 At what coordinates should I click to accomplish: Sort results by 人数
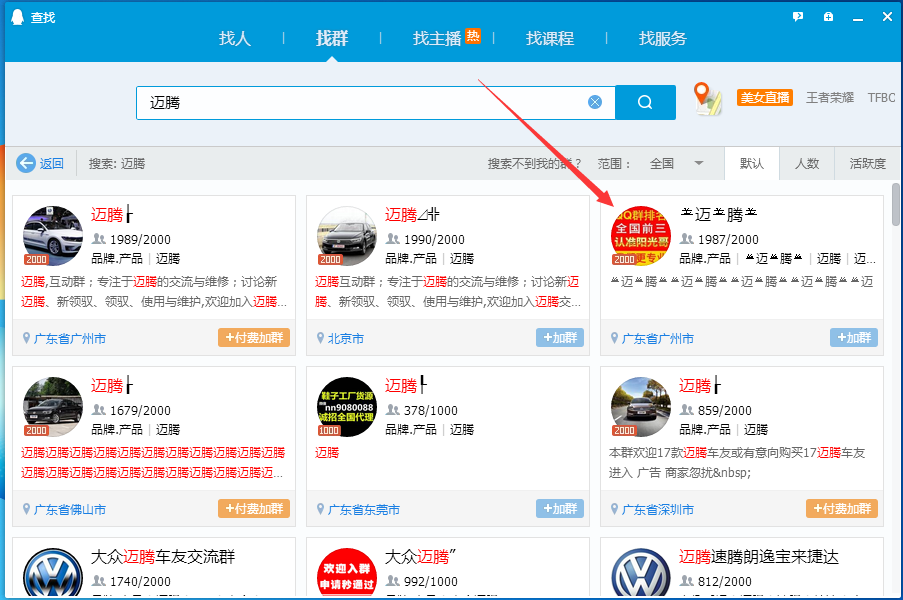(x=807, y=164)
